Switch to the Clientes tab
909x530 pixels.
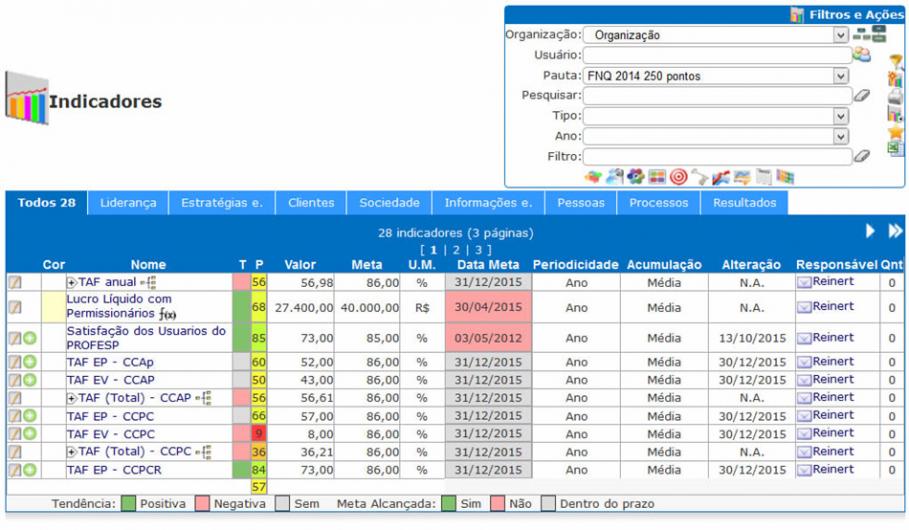pyautogui.click(x=311, y=203)
